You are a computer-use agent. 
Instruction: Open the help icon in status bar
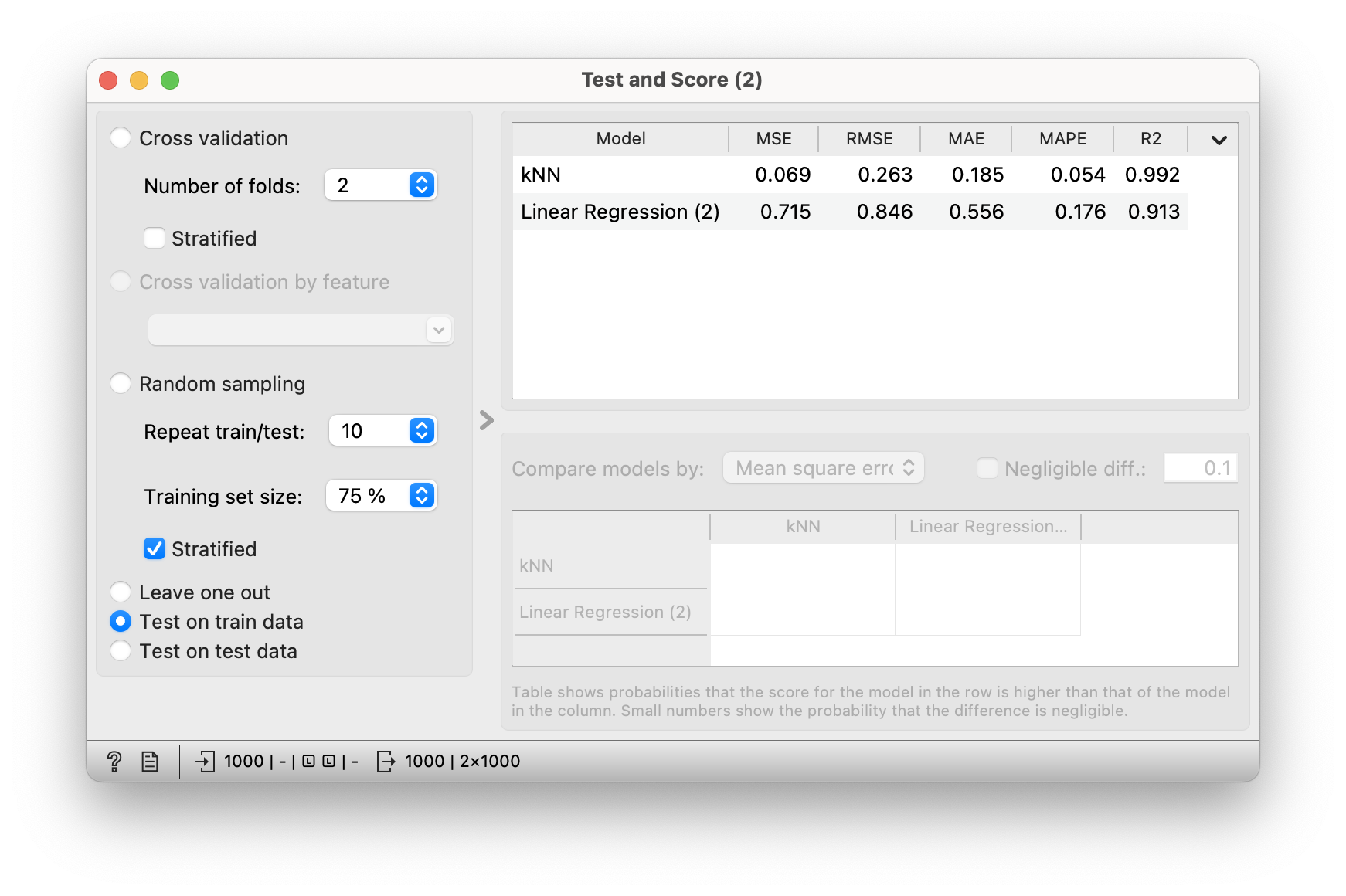[114, 762]
